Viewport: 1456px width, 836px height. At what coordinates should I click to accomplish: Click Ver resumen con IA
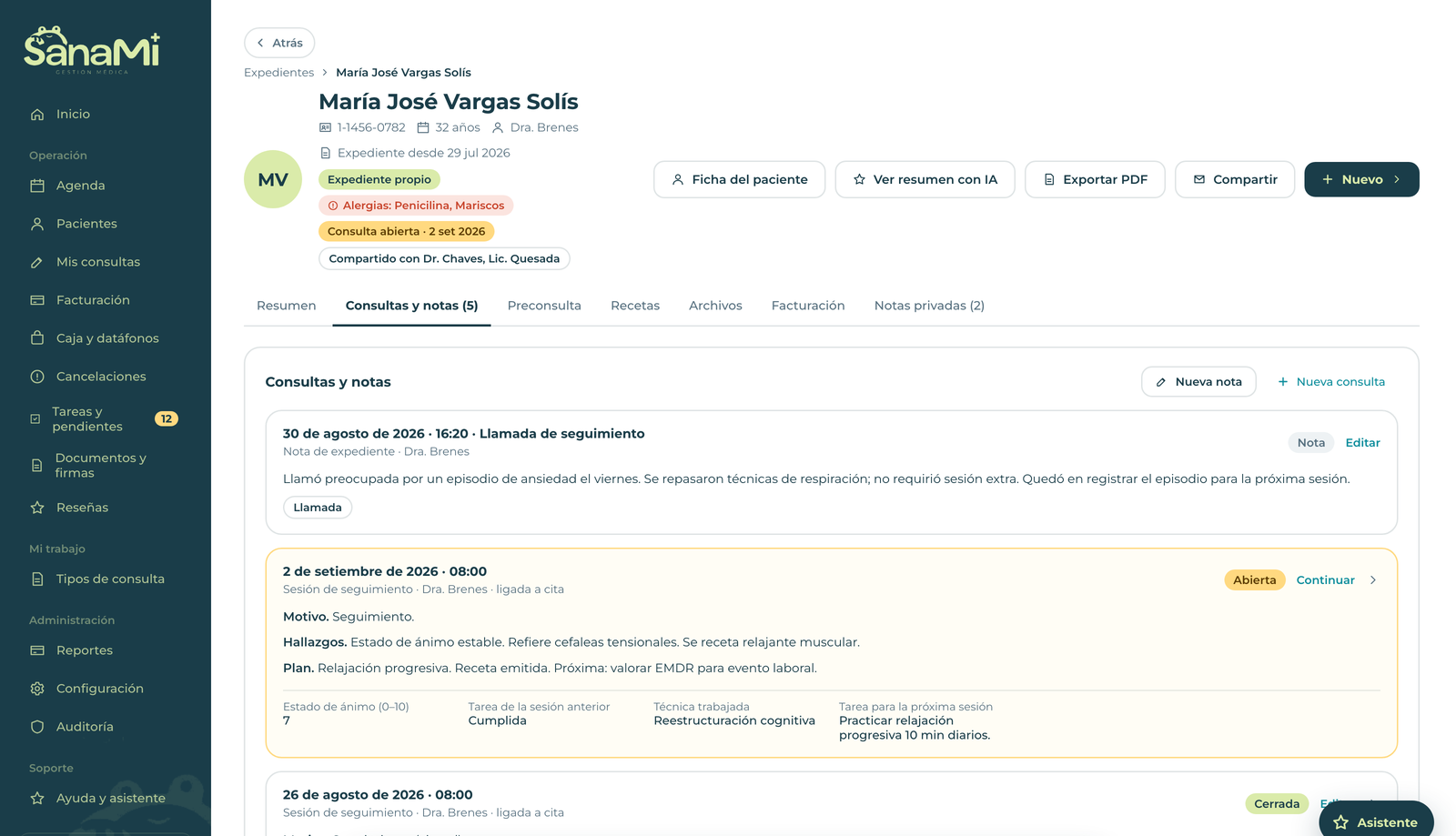tap(925, 179)
